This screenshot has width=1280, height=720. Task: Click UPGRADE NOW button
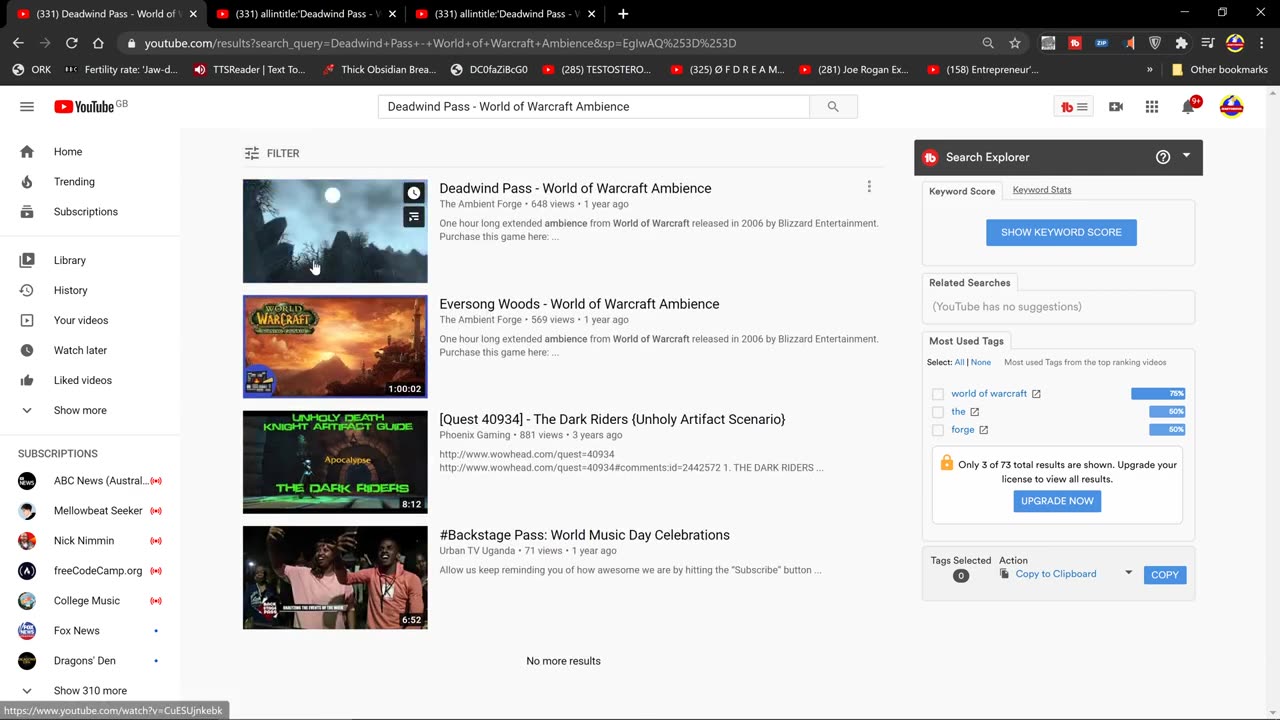click(1057, 501)
